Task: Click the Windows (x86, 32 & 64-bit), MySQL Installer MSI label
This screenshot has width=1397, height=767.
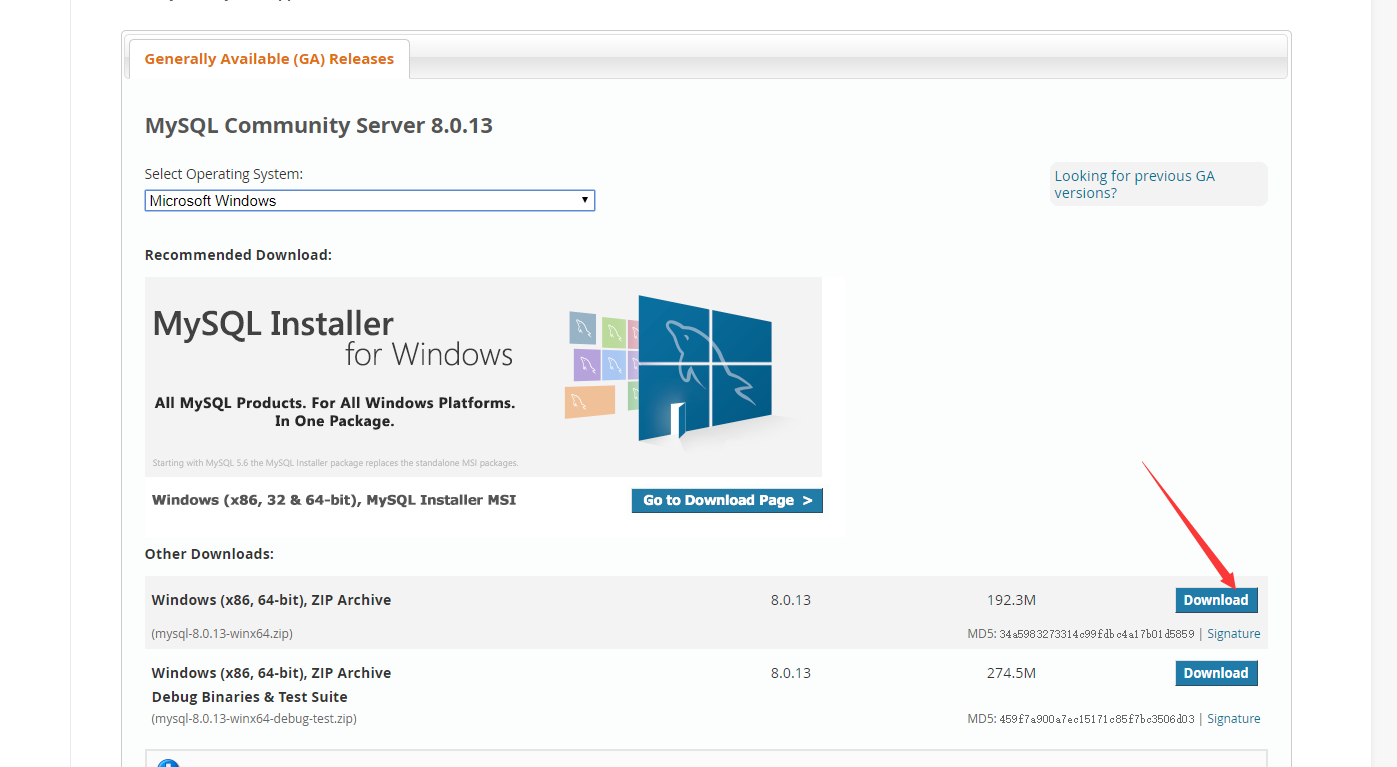Action: click(334, 500)
